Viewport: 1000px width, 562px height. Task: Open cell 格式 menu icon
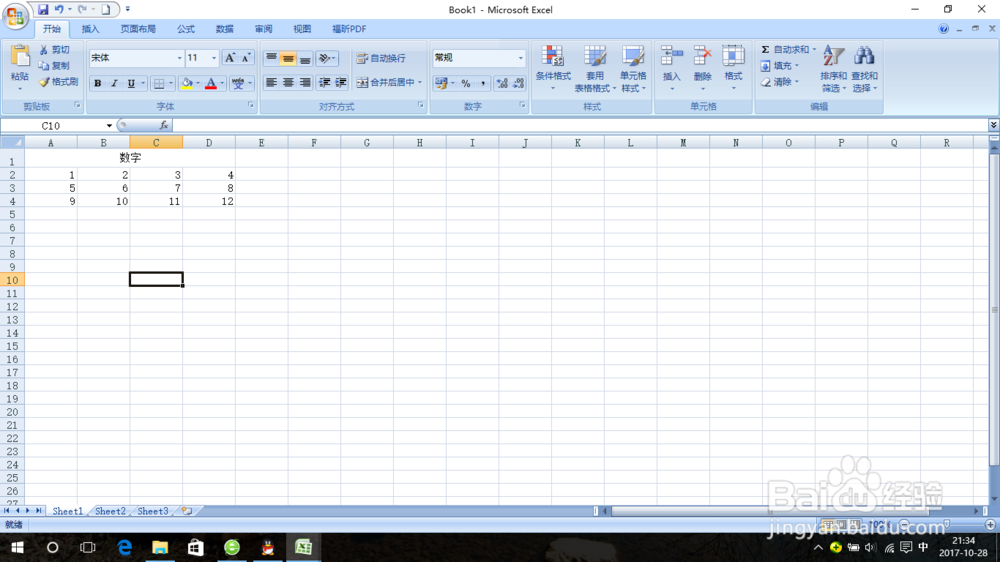pos(733,56)
